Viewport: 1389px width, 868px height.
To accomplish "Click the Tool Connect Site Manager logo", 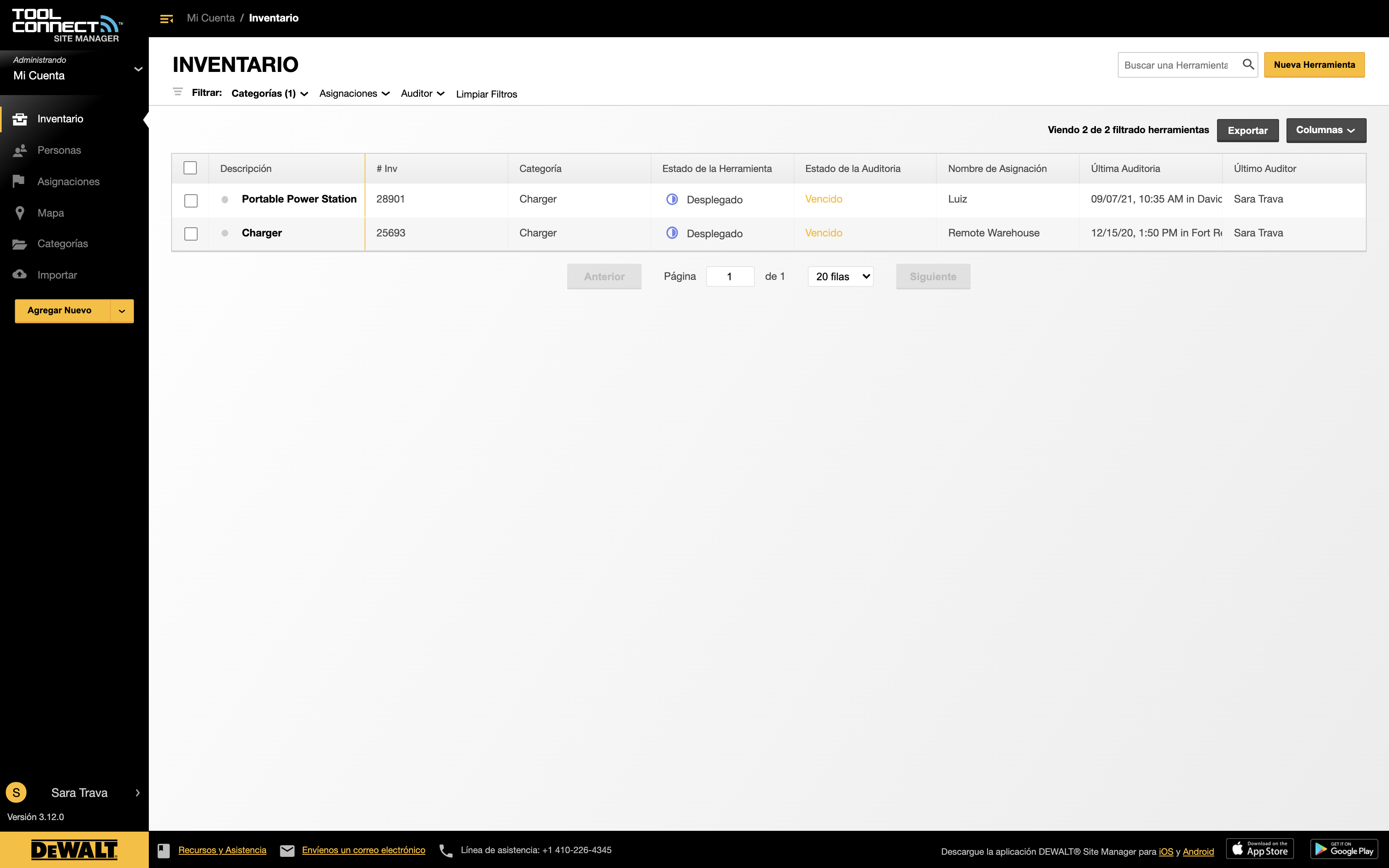I will (67, 26).
